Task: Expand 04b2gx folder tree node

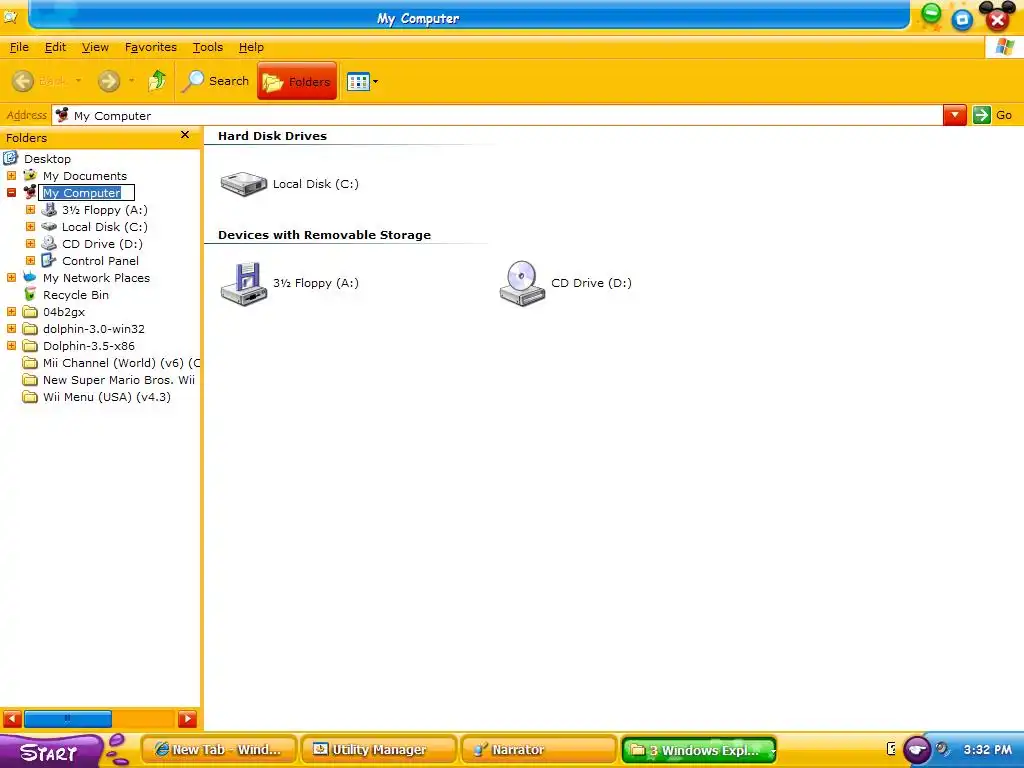Action: coord(11,312)
